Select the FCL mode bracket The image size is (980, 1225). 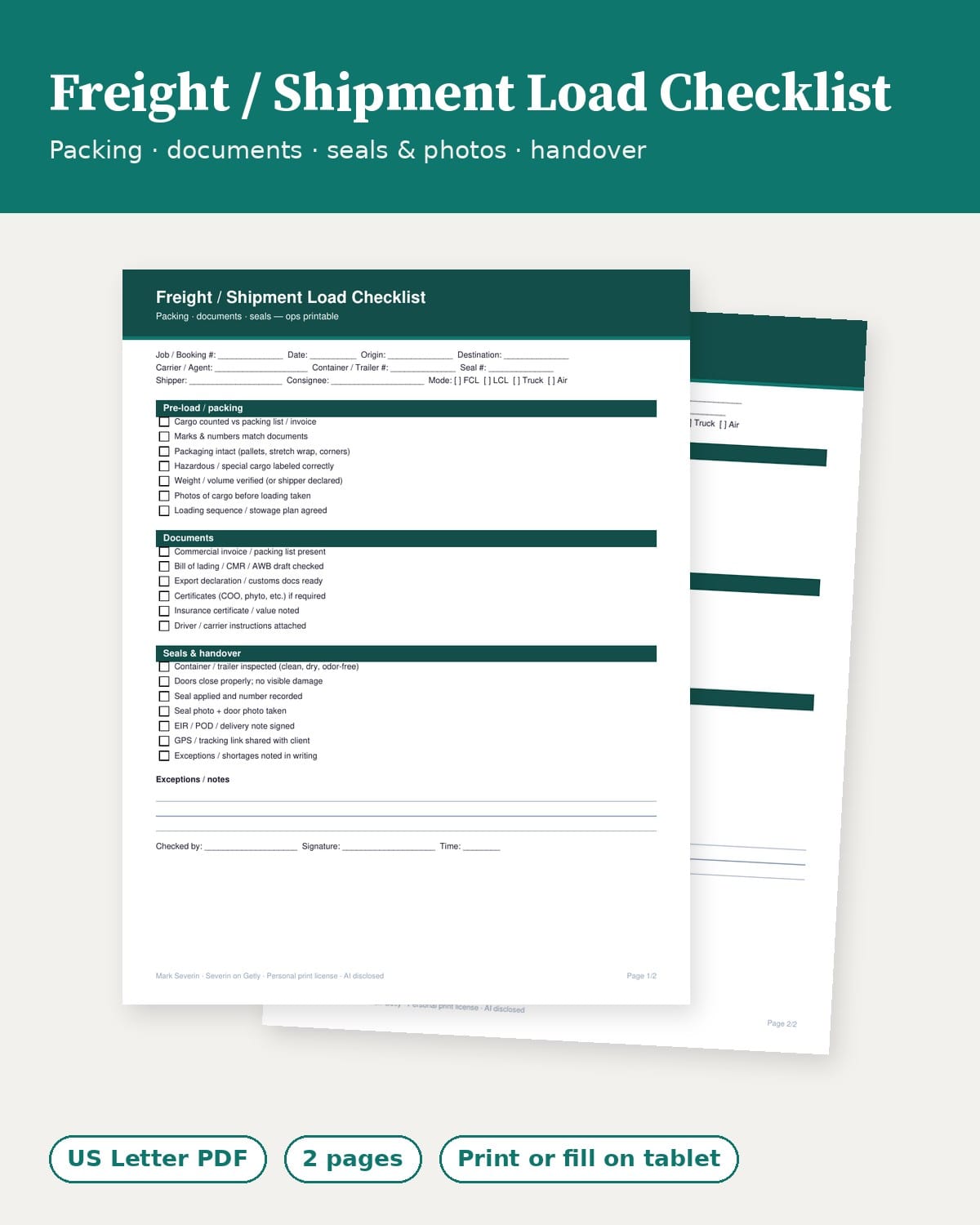click(457, 381)
